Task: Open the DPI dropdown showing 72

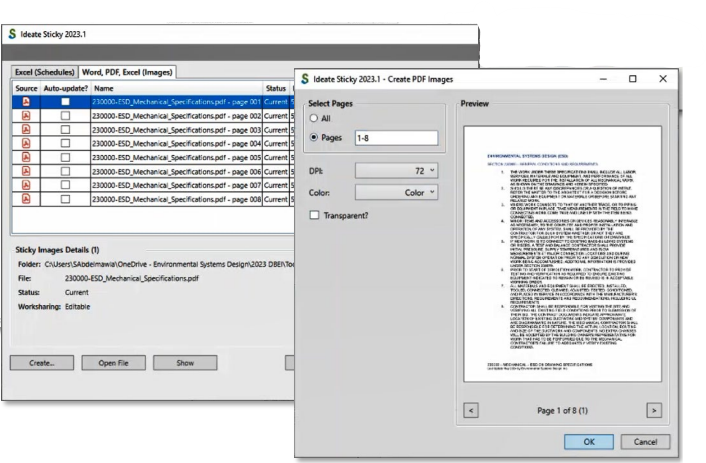Action: (397, 170)
